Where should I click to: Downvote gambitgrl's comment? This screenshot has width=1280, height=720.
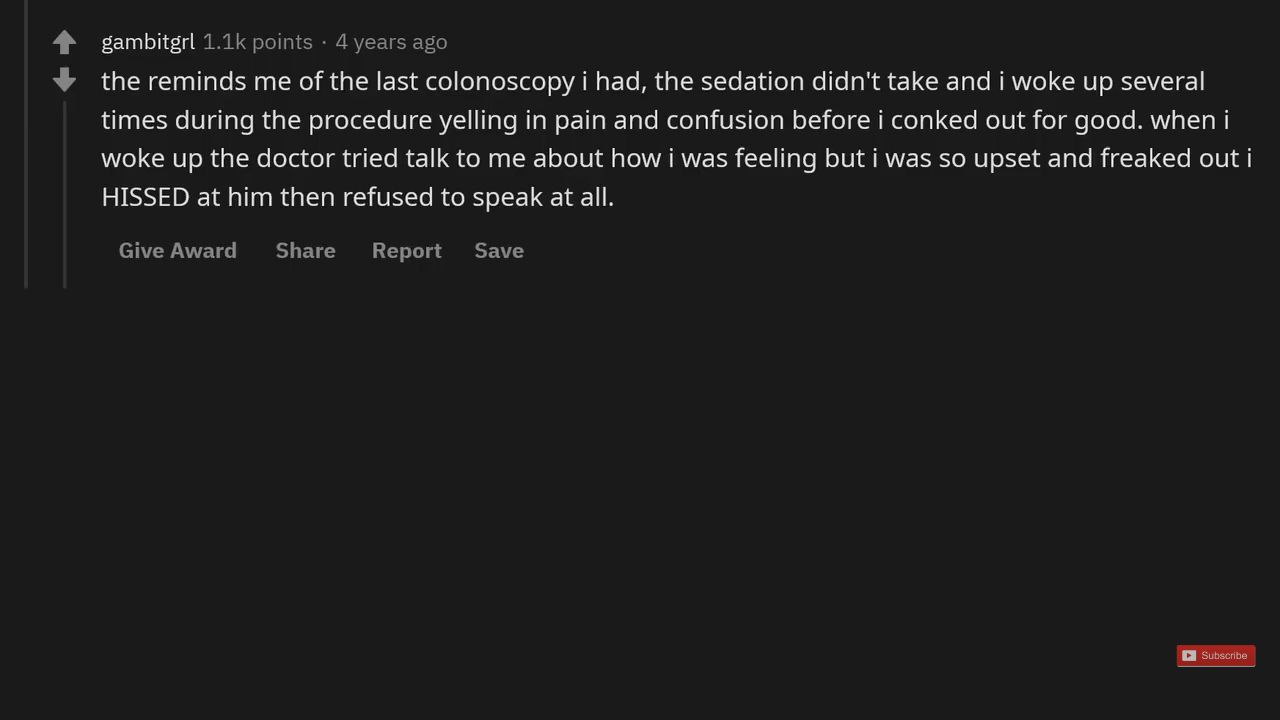click(64, 80)
